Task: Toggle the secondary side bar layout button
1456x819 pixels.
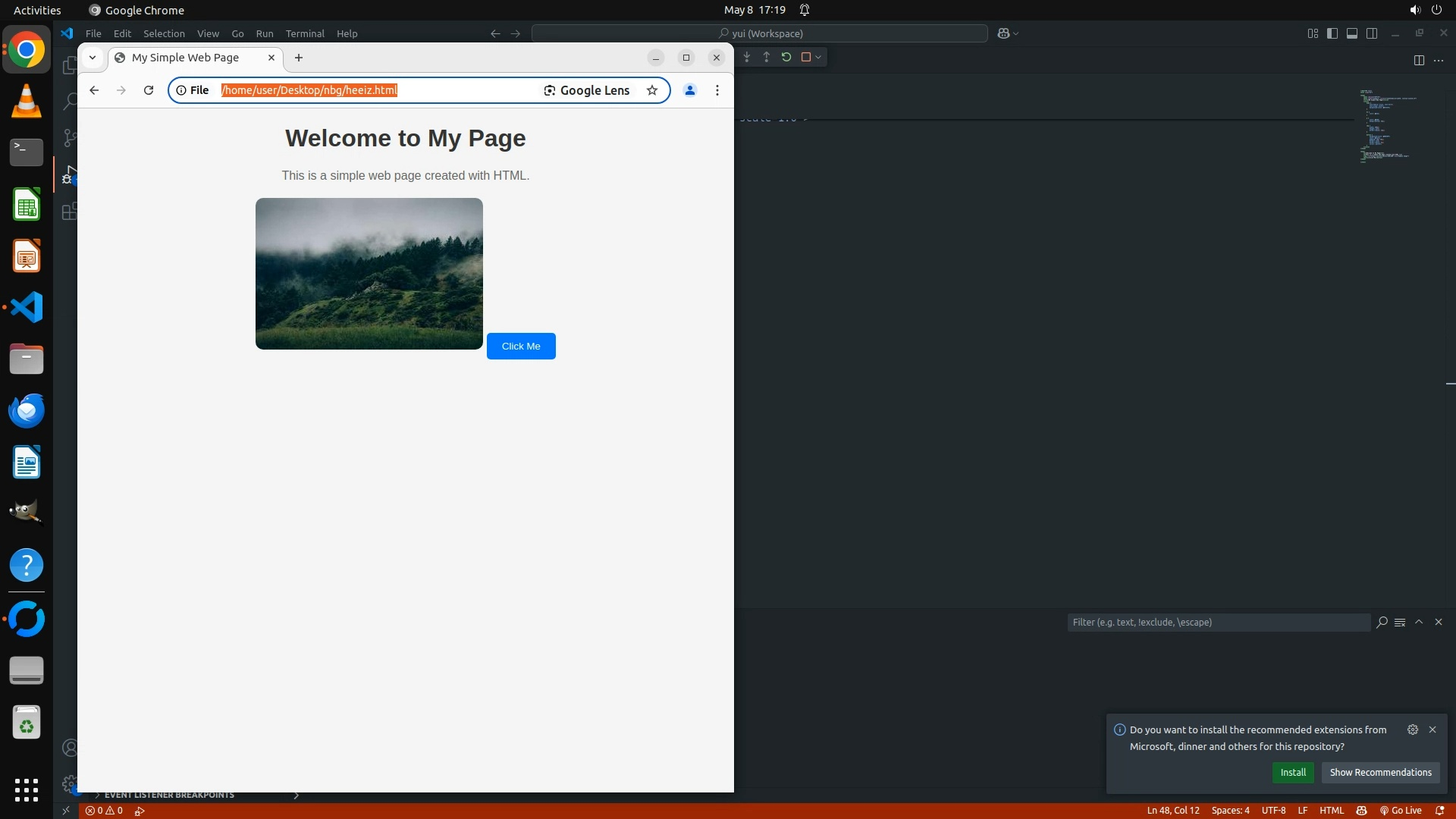Action: 1372,33
